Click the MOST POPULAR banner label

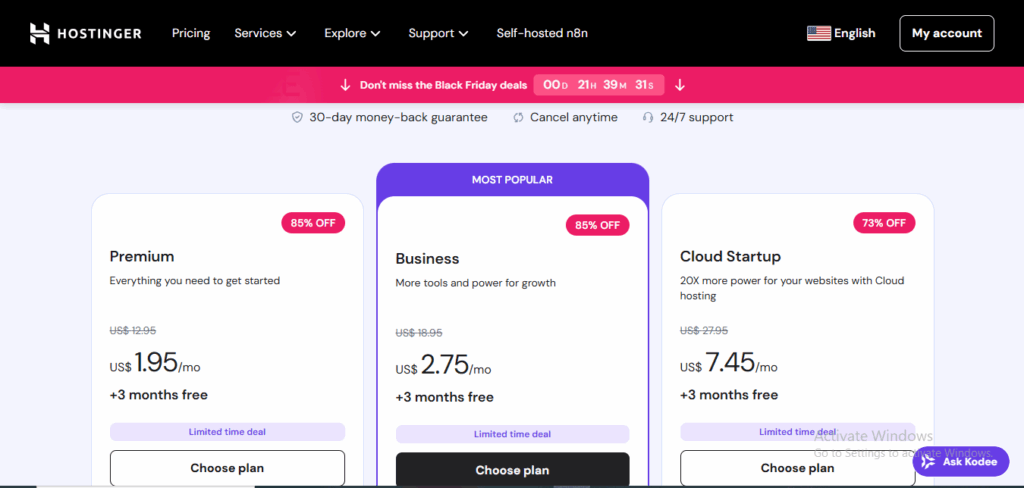tap(513, 180)
